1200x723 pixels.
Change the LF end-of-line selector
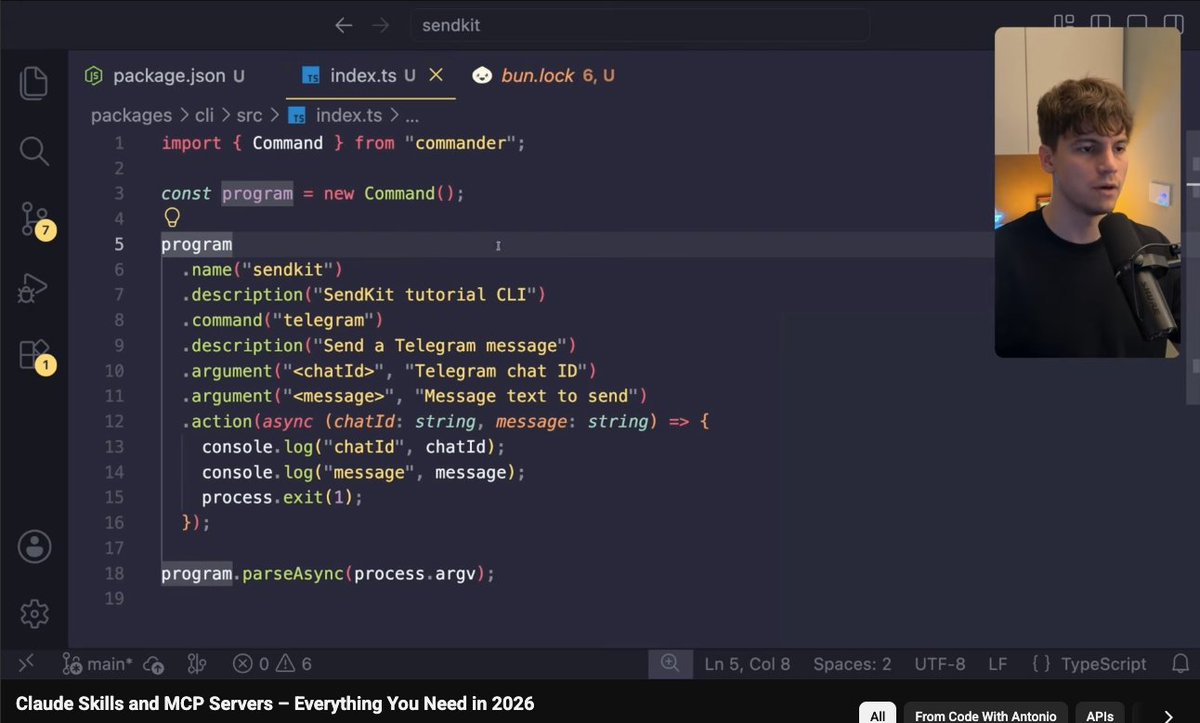click(998, 664)
